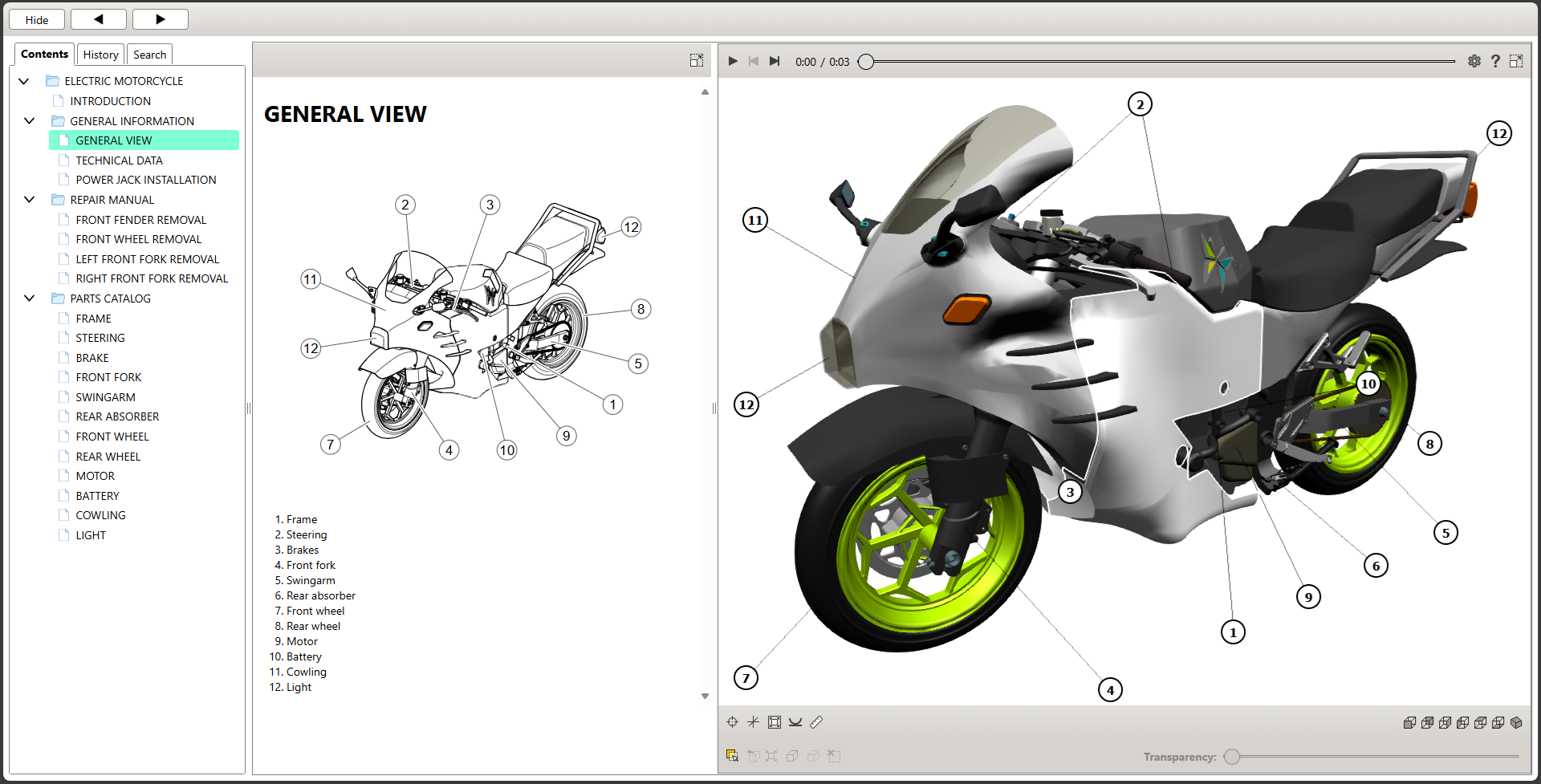Click the forward navigation arrow button
The width and height of the screenshot is (1541, 784).
pyautogui.click(x=160, y=19)
